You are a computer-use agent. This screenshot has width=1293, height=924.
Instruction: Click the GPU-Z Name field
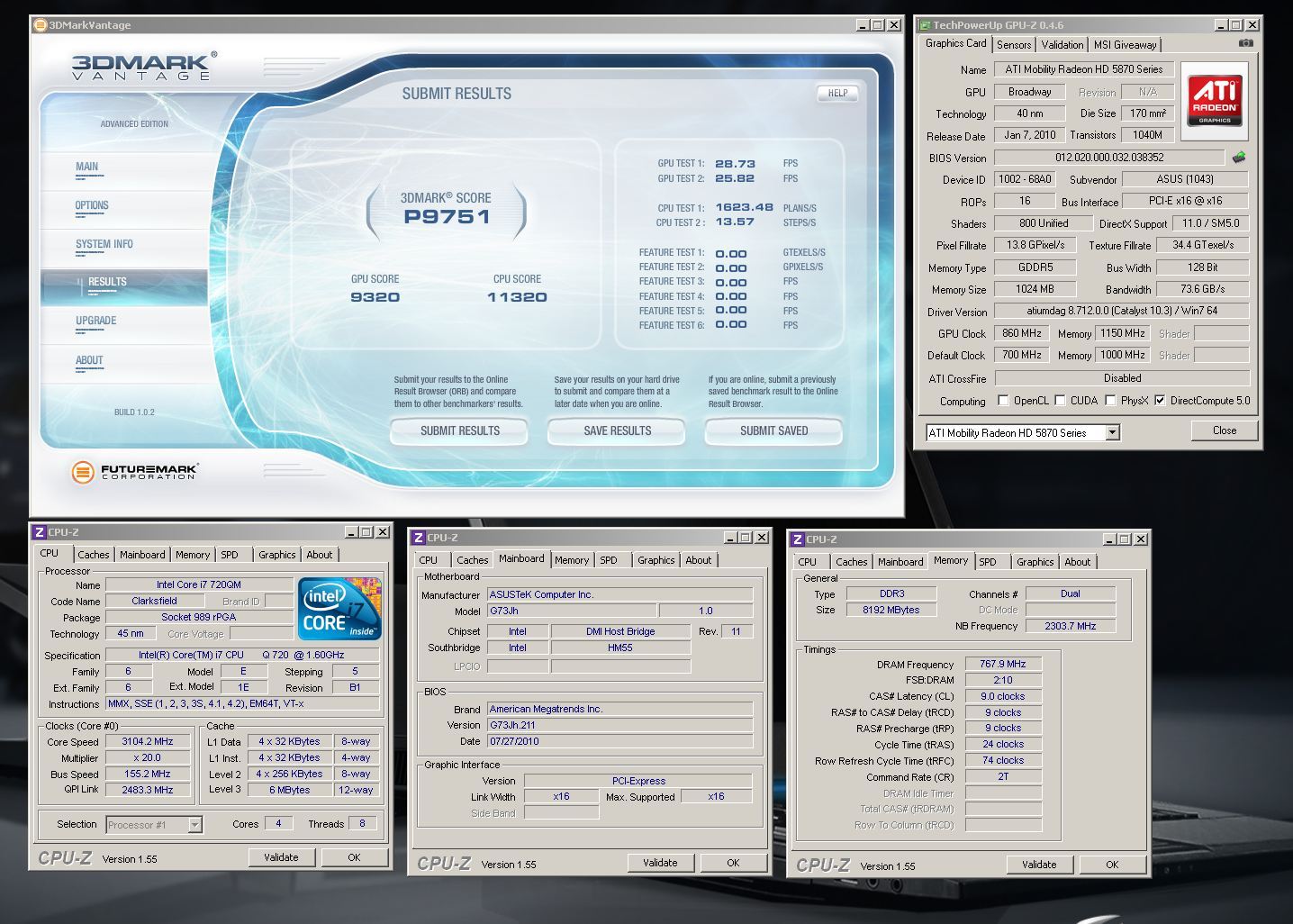1083,69
